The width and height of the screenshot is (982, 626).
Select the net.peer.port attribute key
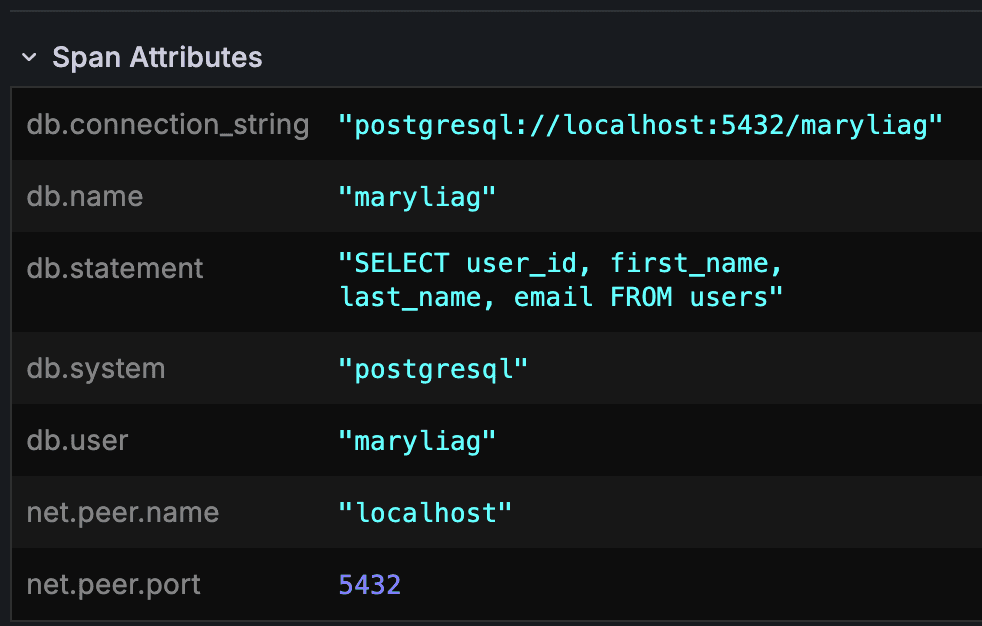pyautogui.click(x=113, y=584)
